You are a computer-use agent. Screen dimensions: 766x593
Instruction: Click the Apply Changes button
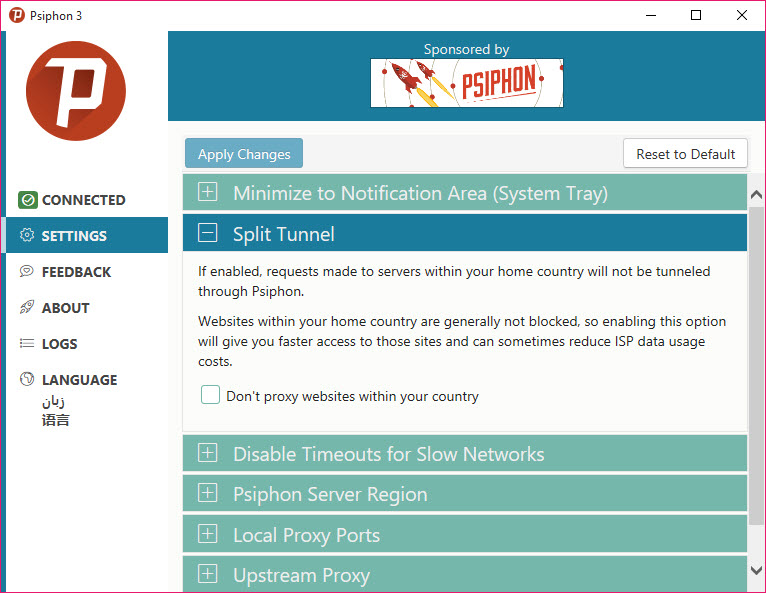244,153
